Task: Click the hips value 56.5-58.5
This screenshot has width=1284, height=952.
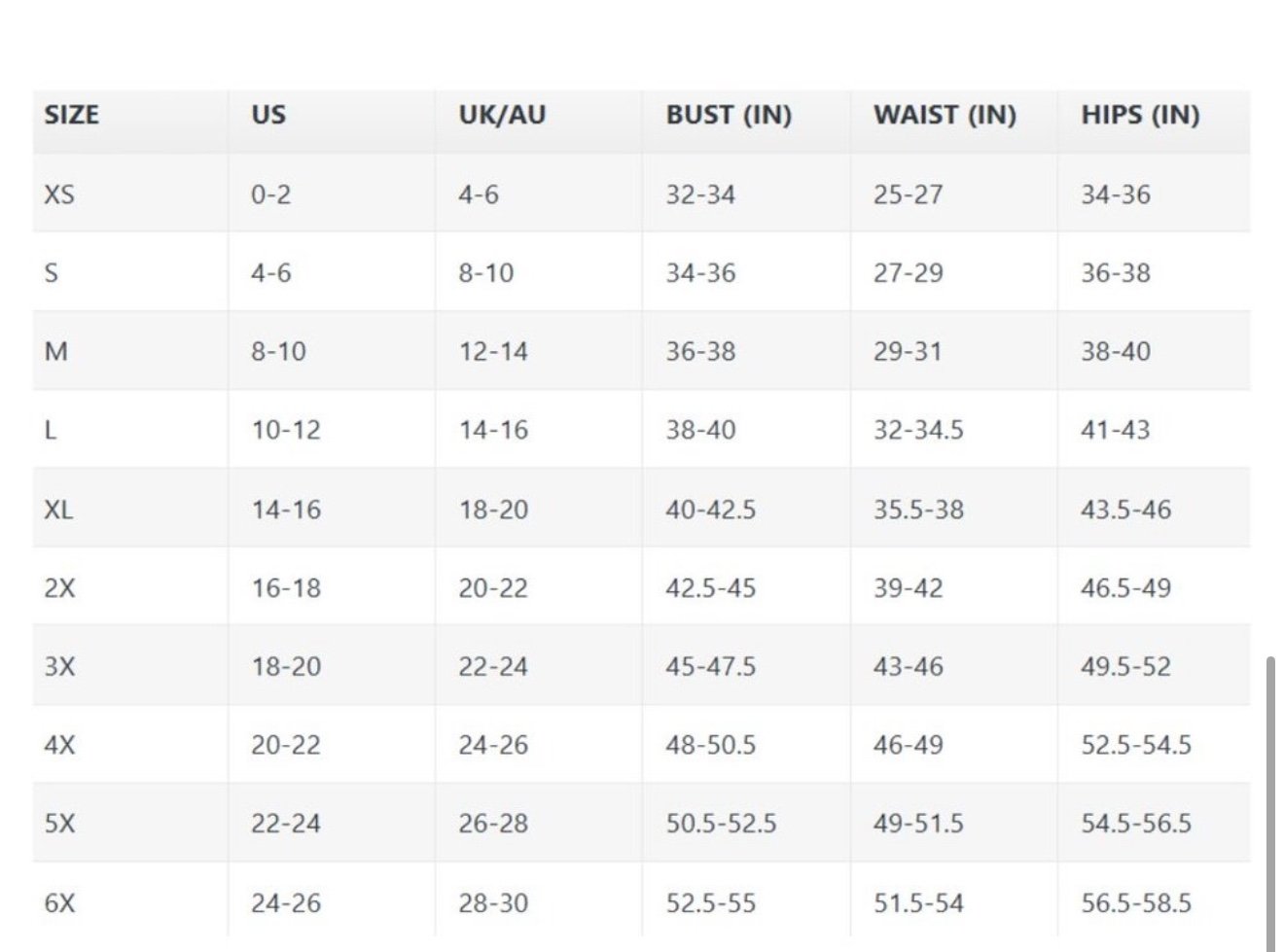Action: click(1136, 902)
